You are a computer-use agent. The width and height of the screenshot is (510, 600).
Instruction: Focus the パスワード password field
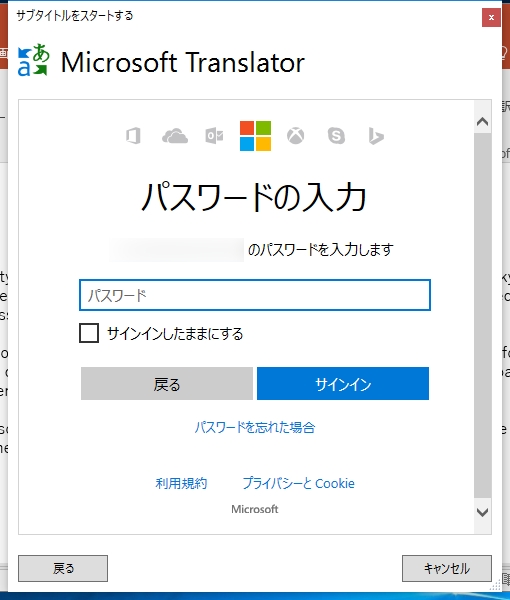coord(255,295)
